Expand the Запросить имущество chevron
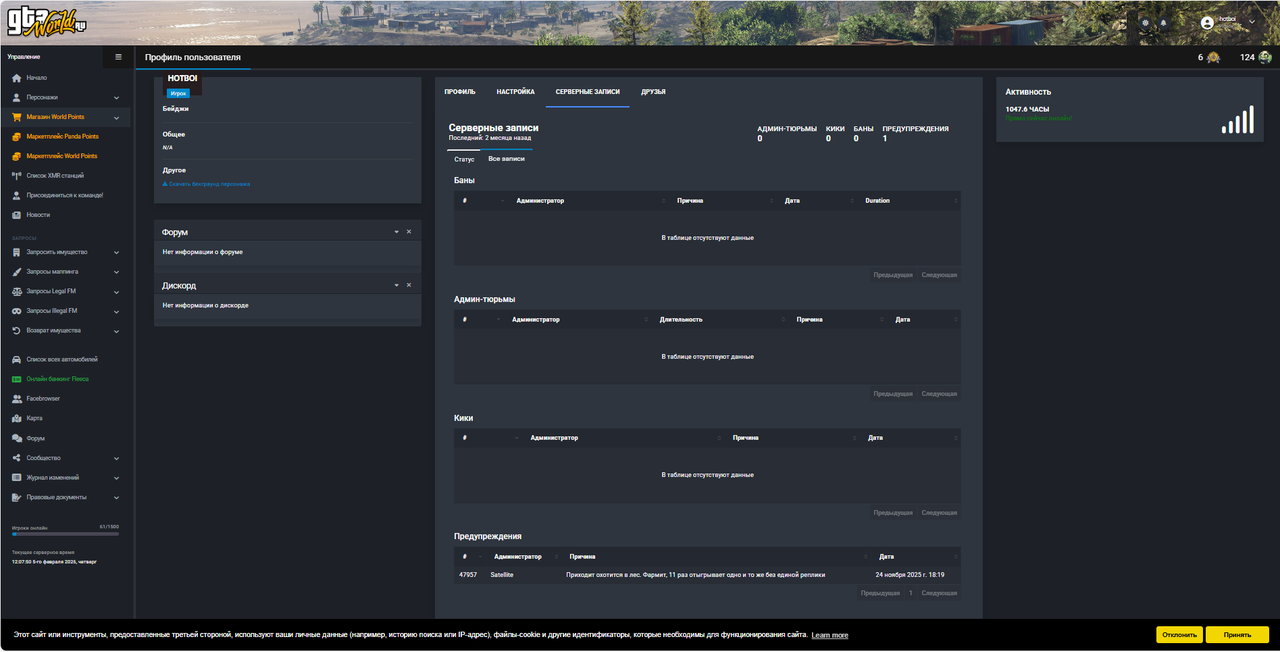The image size is (1280, 652). coord(117,253)
